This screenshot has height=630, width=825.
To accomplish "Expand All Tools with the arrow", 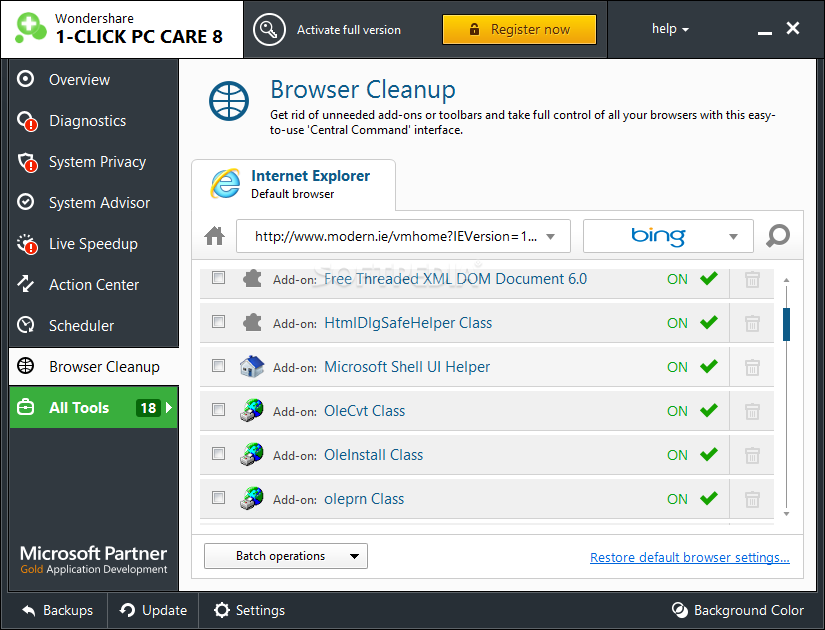I will pos(169,407).
